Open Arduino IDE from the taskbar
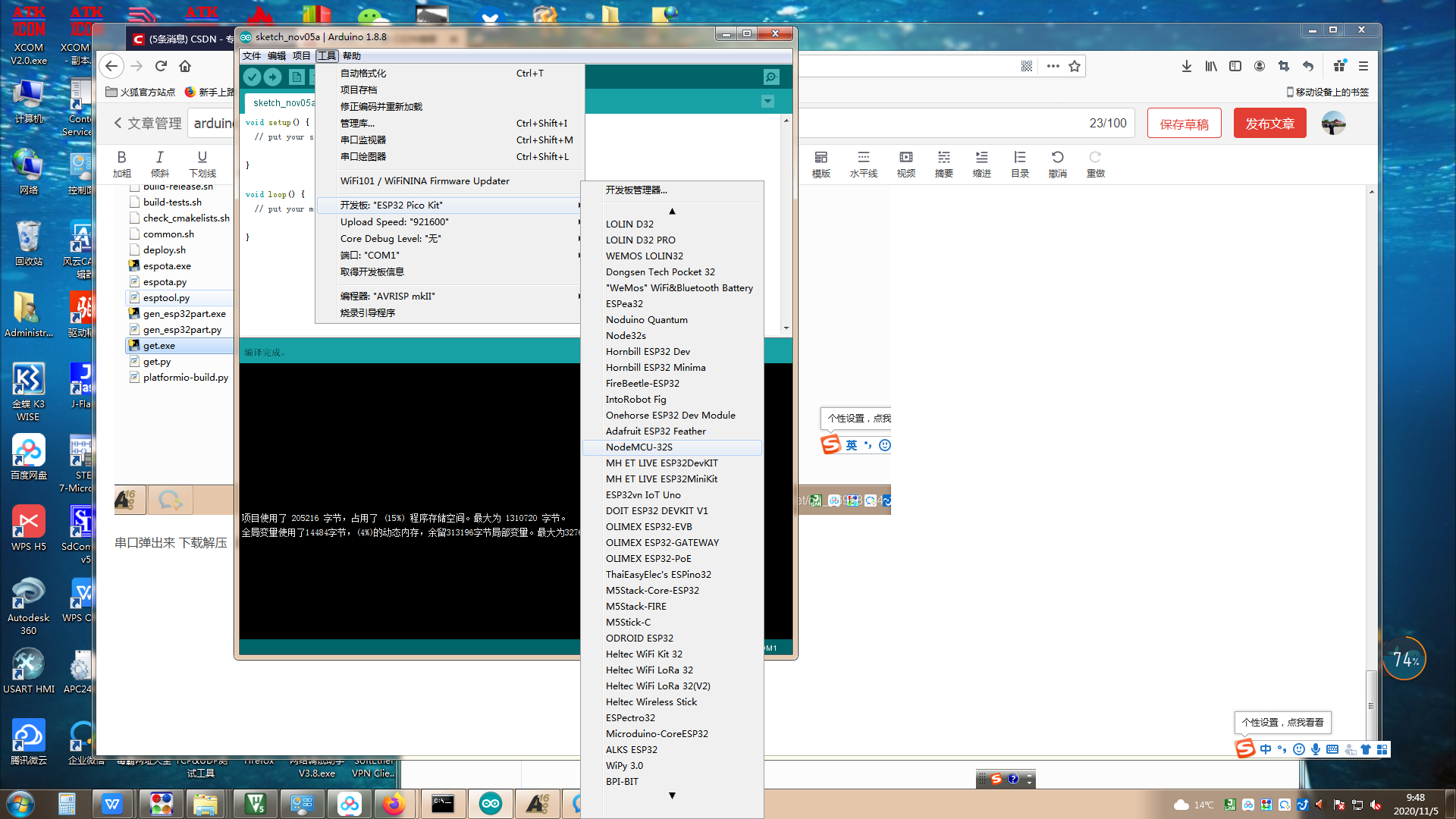 (491, 804)
